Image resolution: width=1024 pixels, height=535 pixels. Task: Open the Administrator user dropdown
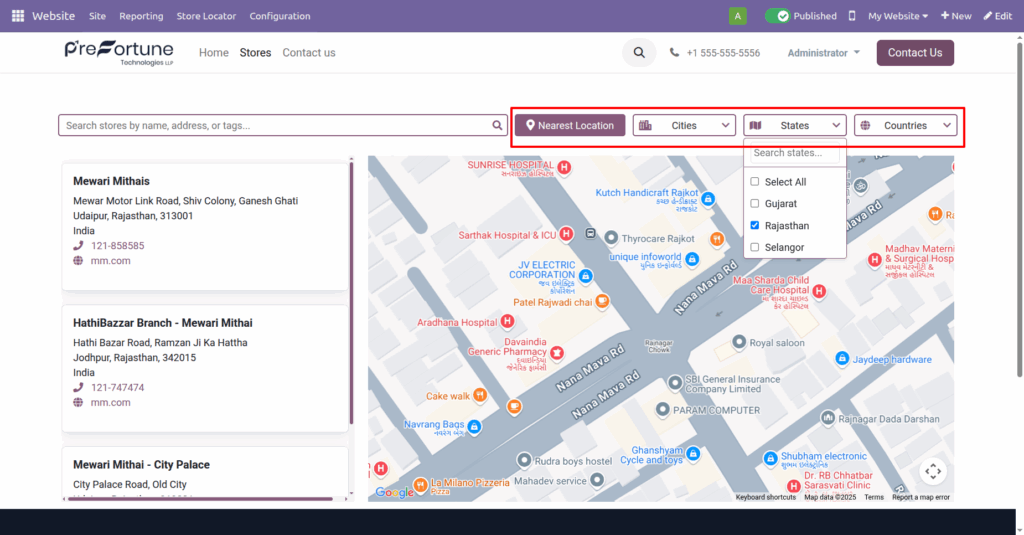pos(824,53)
